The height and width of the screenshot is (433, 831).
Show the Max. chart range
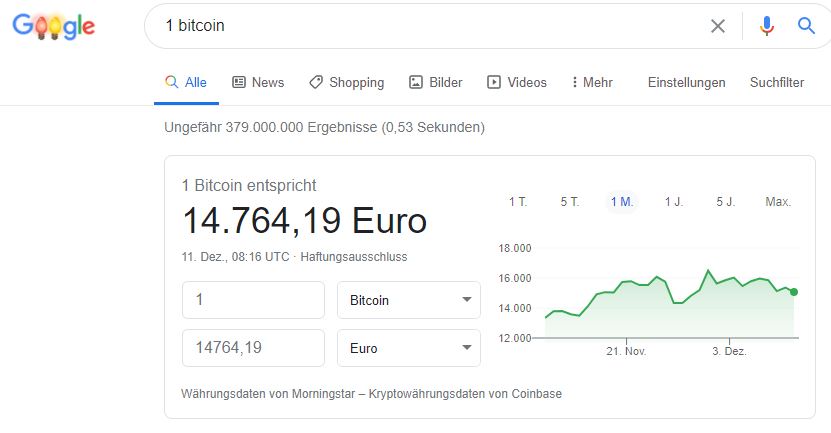[x=778, y=202]
